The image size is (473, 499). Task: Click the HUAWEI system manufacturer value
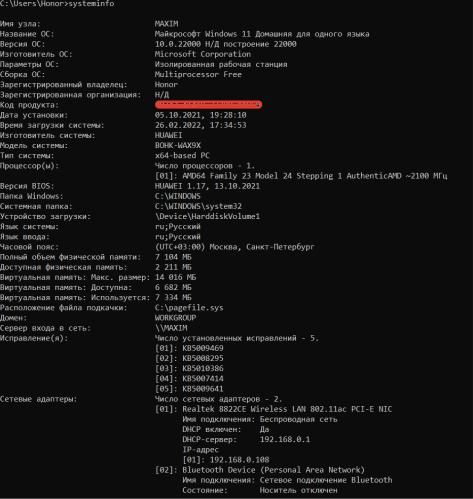click(168, 135)
